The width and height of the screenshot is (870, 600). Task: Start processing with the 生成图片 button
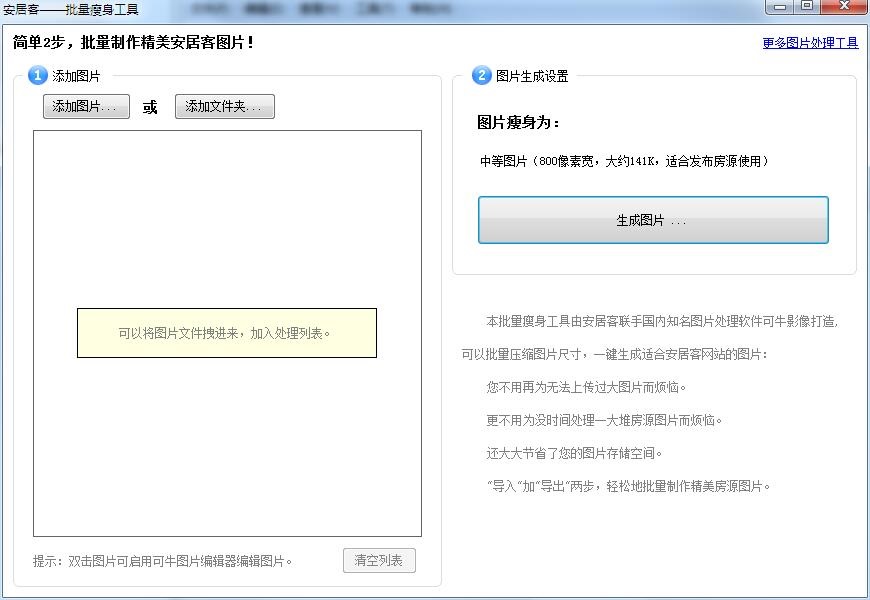point(653,220)
